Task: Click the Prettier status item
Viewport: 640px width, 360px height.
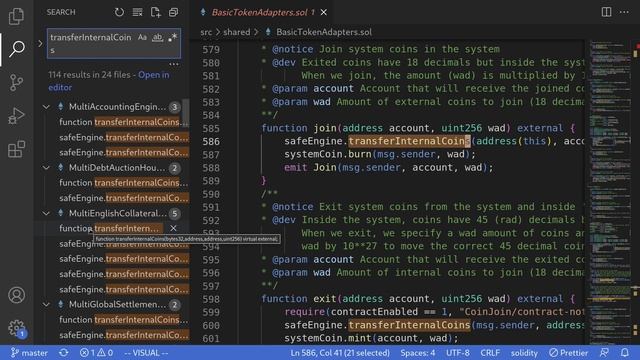Action: (x=569, y=353)
